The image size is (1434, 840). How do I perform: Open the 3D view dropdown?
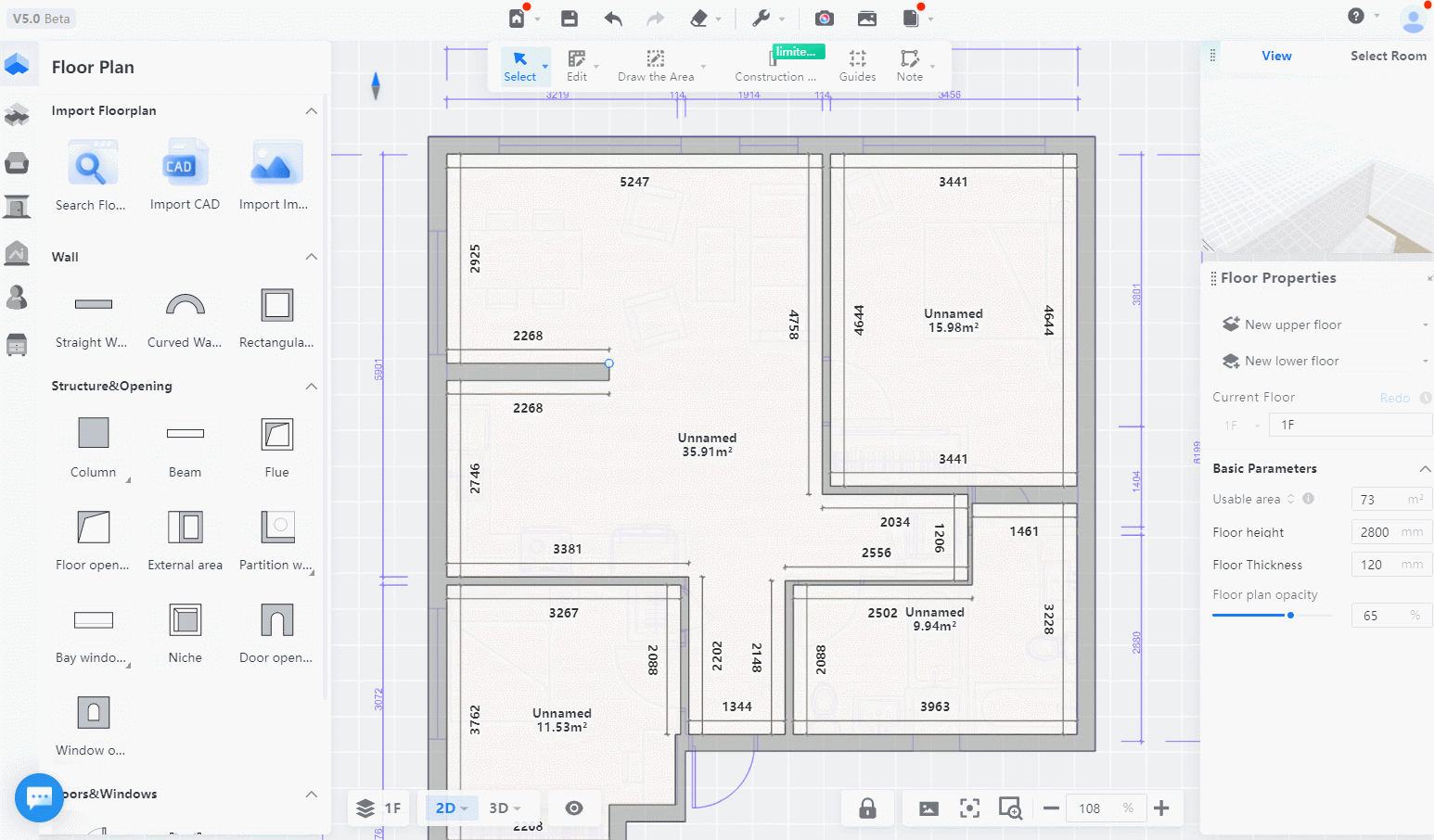pyautogui.click(x=505, y=808)
